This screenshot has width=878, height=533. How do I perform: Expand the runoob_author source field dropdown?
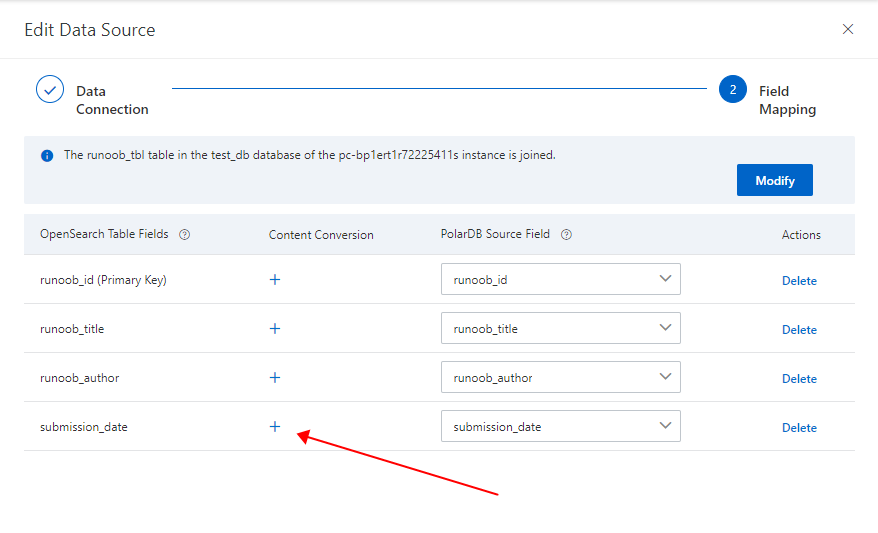[560, 378]
